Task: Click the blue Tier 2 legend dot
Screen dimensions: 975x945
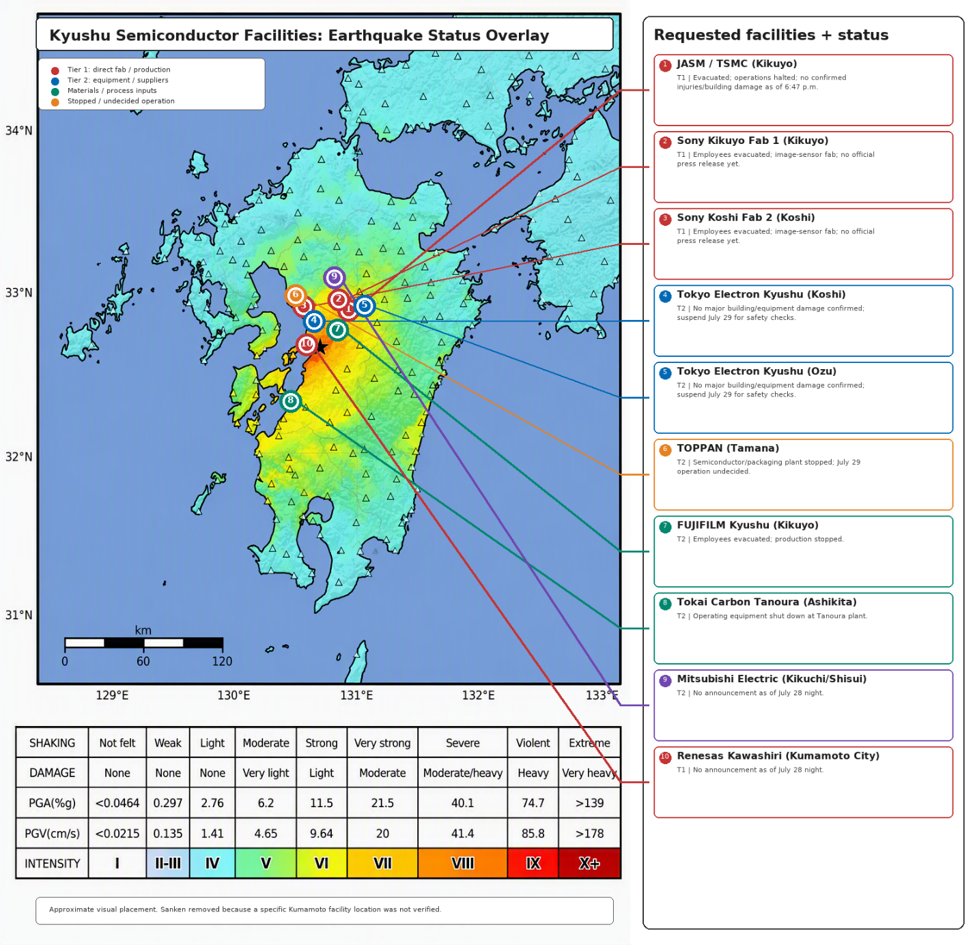Action: pyautogui.click(x=55, y=81)
